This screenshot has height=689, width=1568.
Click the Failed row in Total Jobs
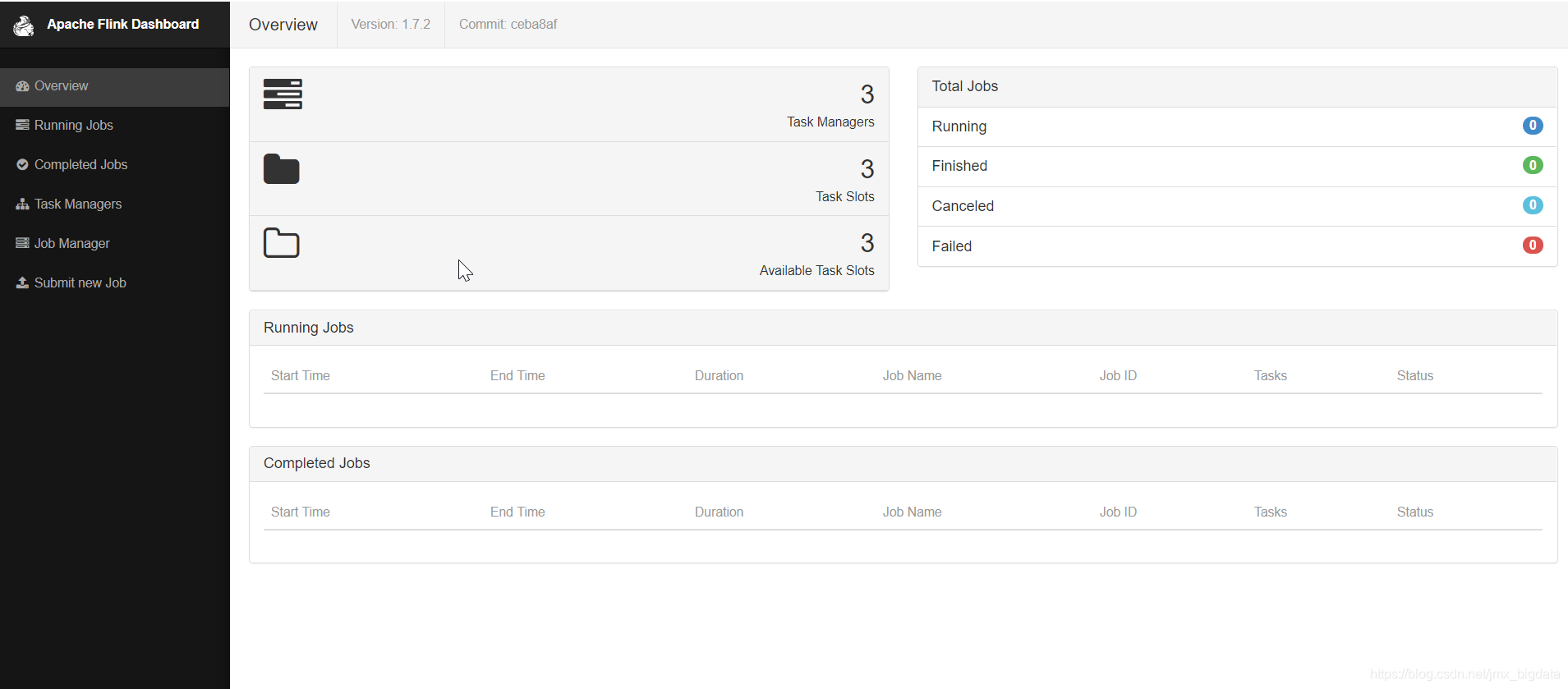pos(1237,246)
